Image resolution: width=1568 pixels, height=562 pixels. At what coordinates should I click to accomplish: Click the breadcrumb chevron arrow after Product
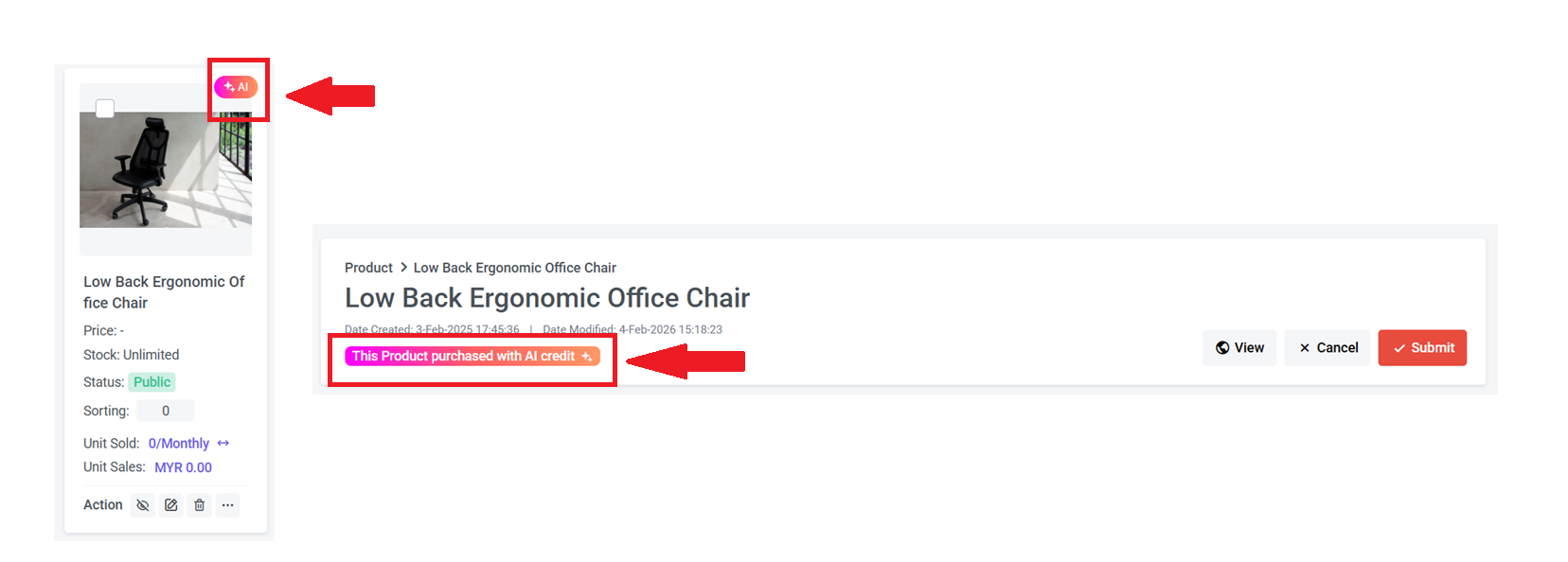403,268
